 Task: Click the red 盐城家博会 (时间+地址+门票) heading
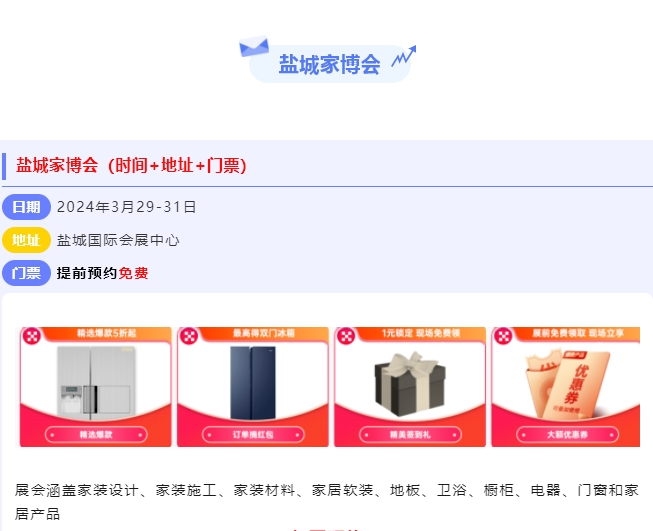tap(131, 165)
